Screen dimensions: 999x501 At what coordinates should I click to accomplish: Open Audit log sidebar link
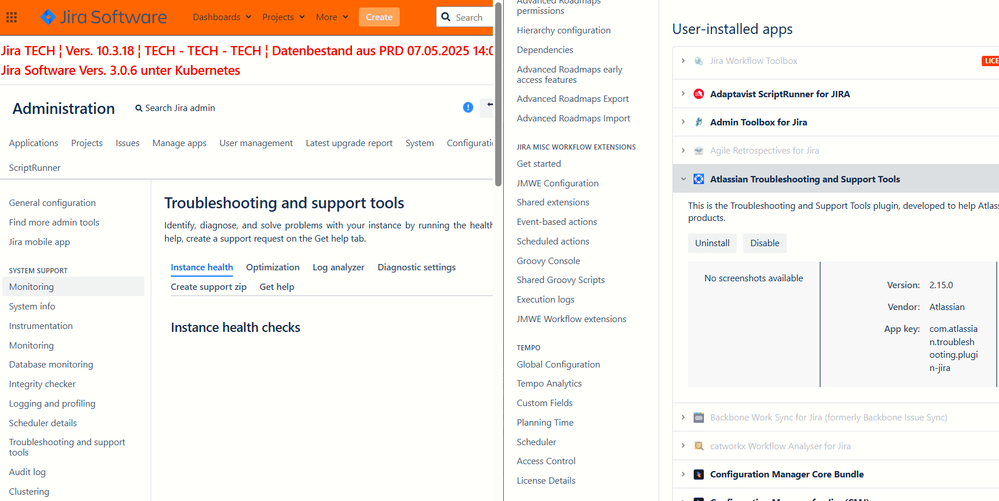click(27, 472)
